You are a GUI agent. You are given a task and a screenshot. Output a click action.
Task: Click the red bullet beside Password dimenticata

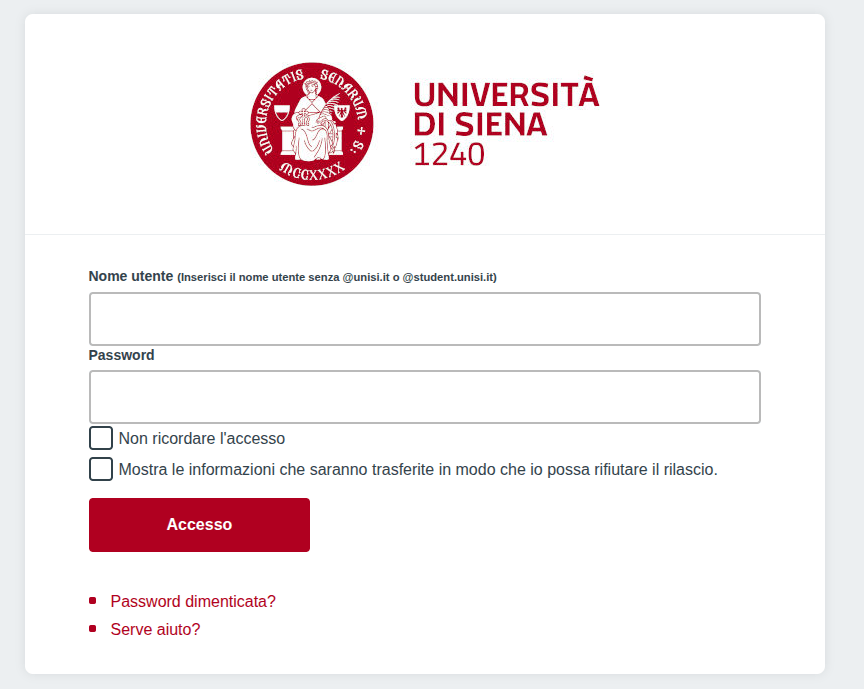pyautogui.click(x=93, y=601)
